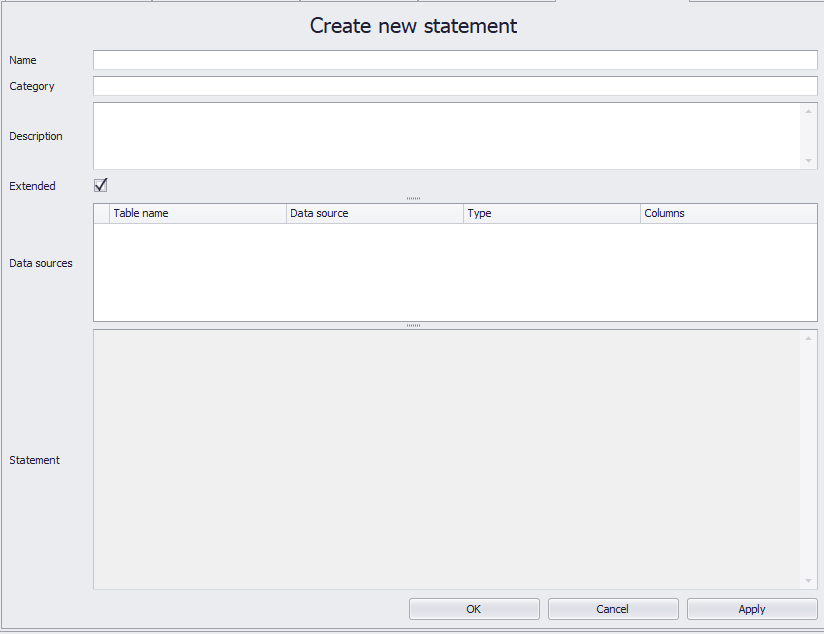This screenshot has width=824, height=634.
Task: Click the splitter grip above Data sources grid
Action: [x=413, y=198]
